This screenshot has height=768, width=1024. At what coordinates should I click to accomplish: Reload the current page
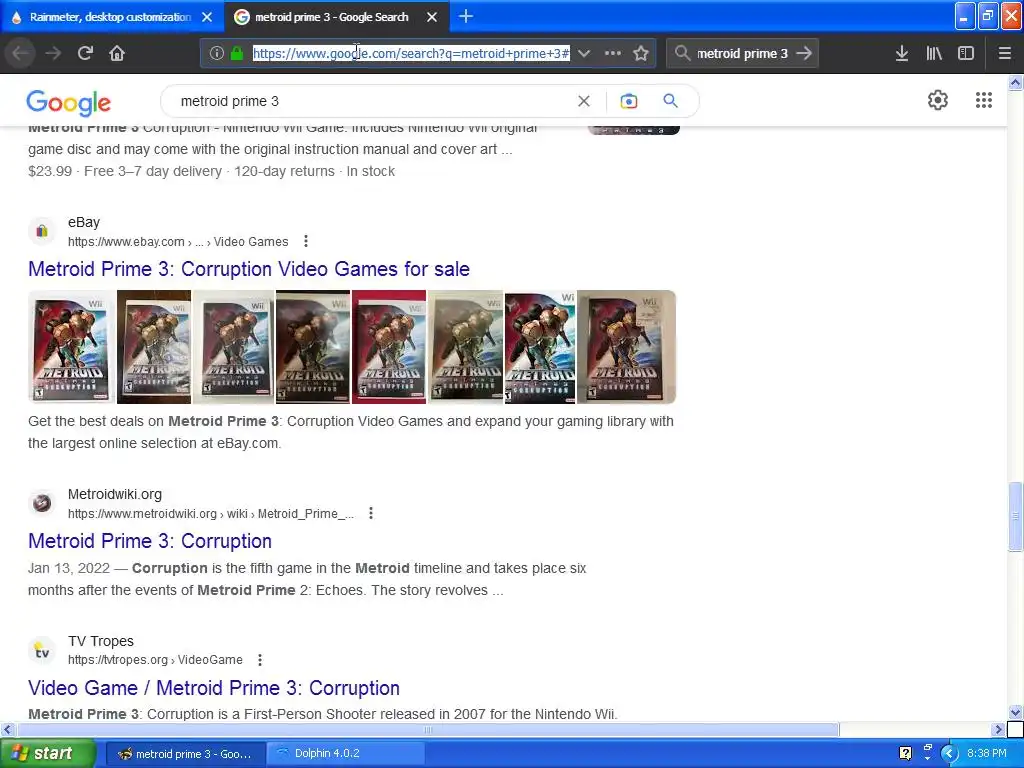[85, 54]
